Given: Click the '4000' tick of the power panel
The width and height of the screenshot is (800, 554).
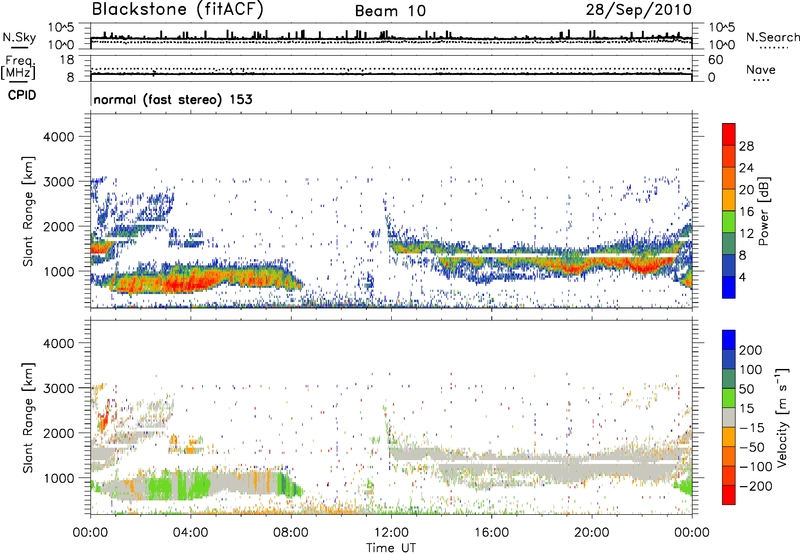Looking at the screenshot, I should point(58,137).
